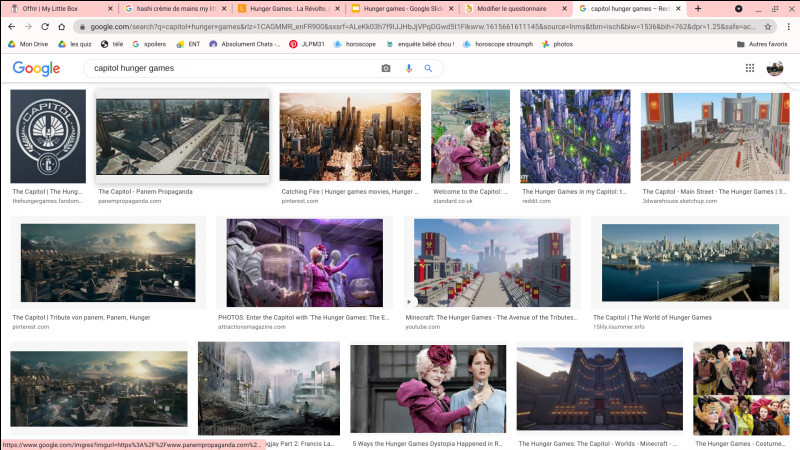Open 'enquête bébé chou !' bookmark
Image resolution: width=800 pixels, height=450 pixels.
420,44
